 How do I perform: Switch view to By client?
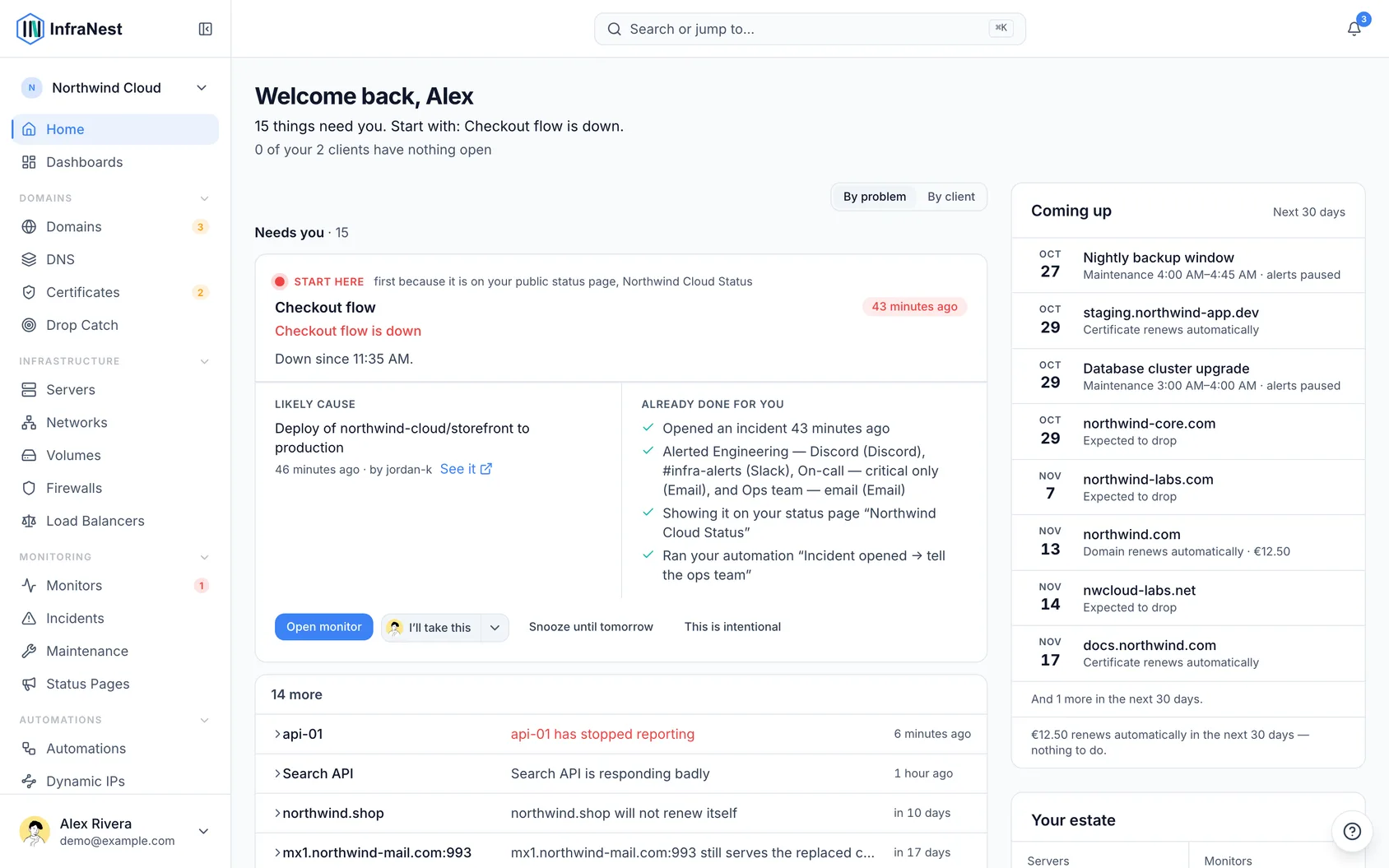tap(950, 197)
